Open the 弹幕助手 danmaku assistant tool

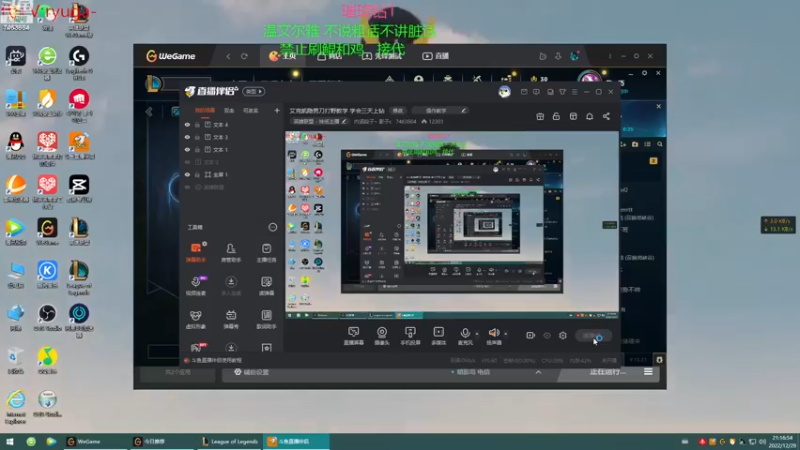195,253
